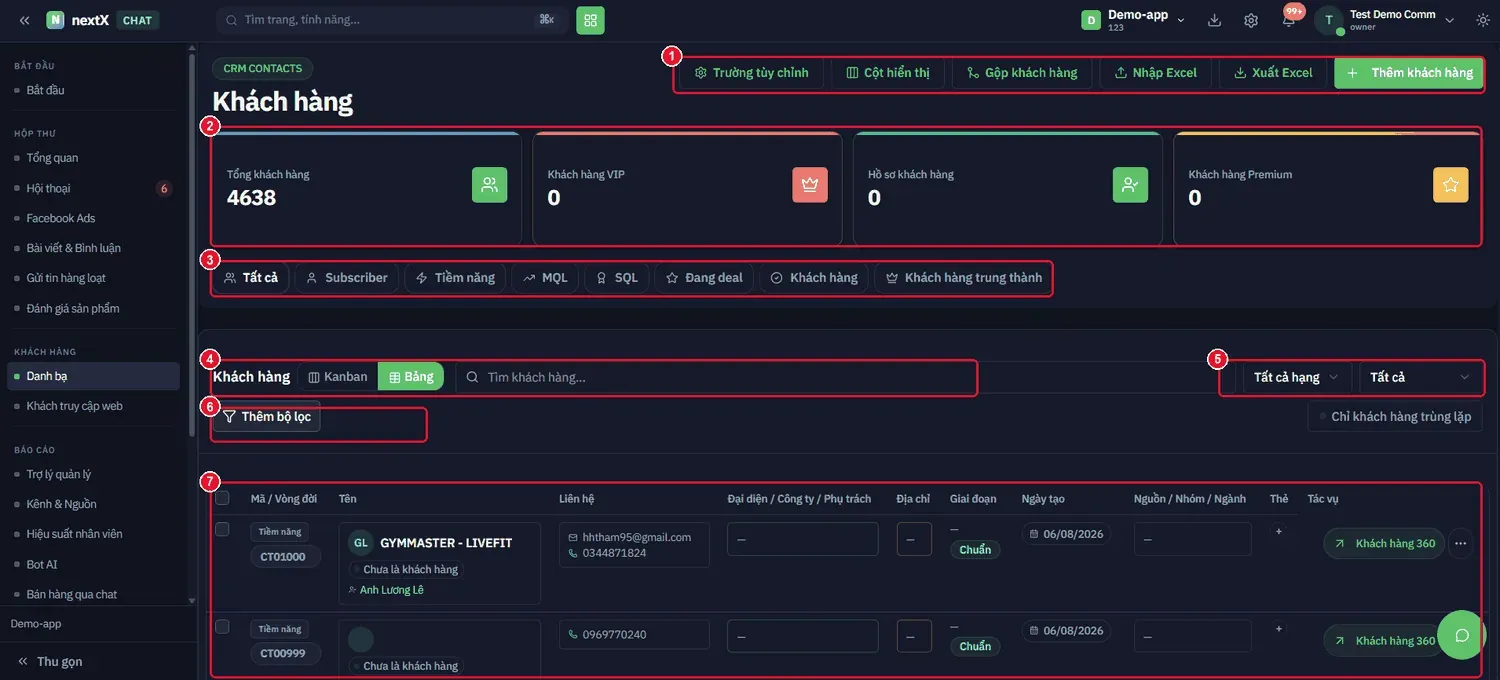The width and height of the screenshot is (1500, 680).
Task: Click the download icon in the top bar
Action: (x=1215, y=20)
